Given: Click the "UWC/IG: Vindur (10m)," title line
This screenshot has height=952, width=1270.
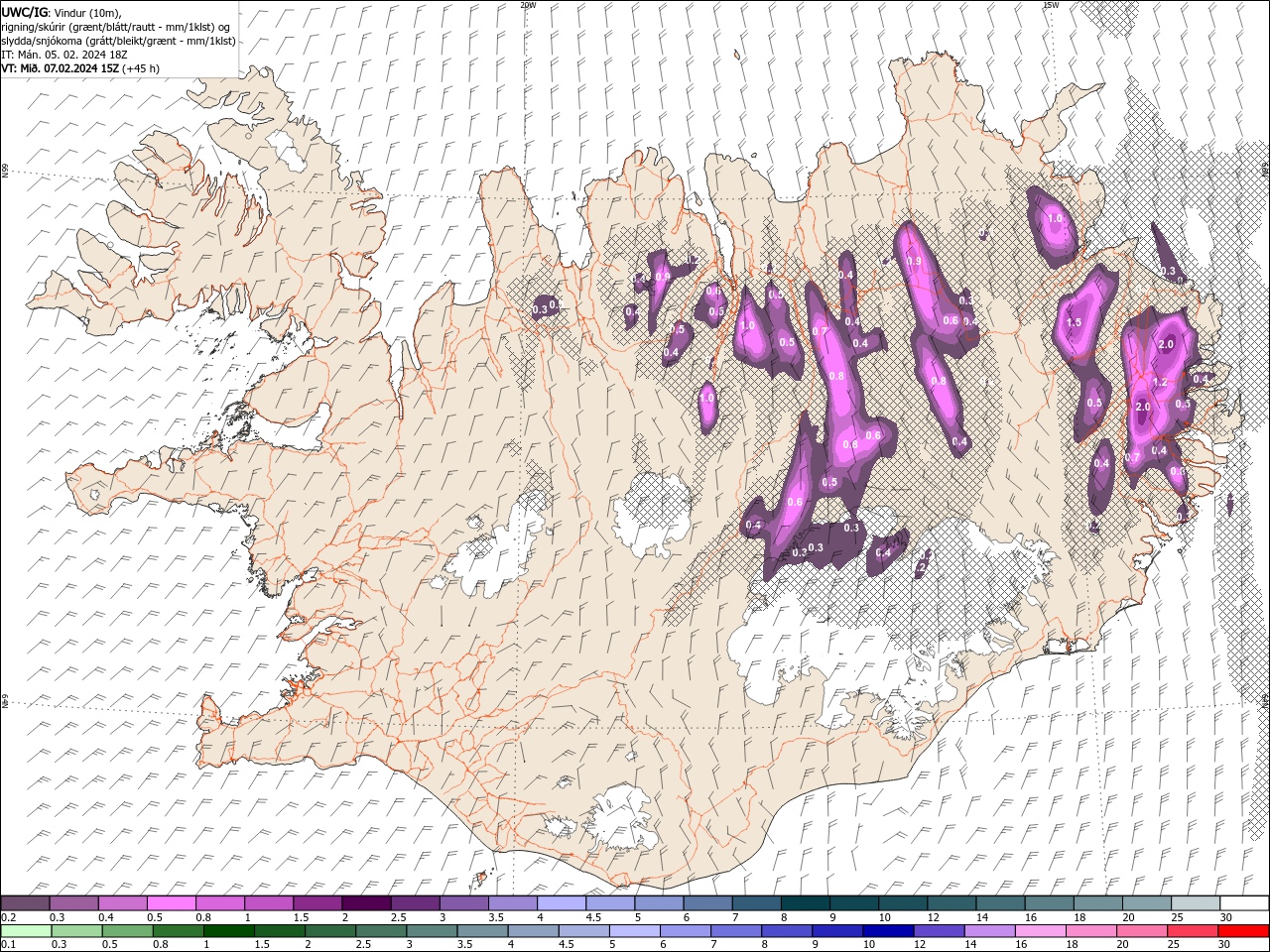Looking at the screenshot, I should click(x=60, y=12).
